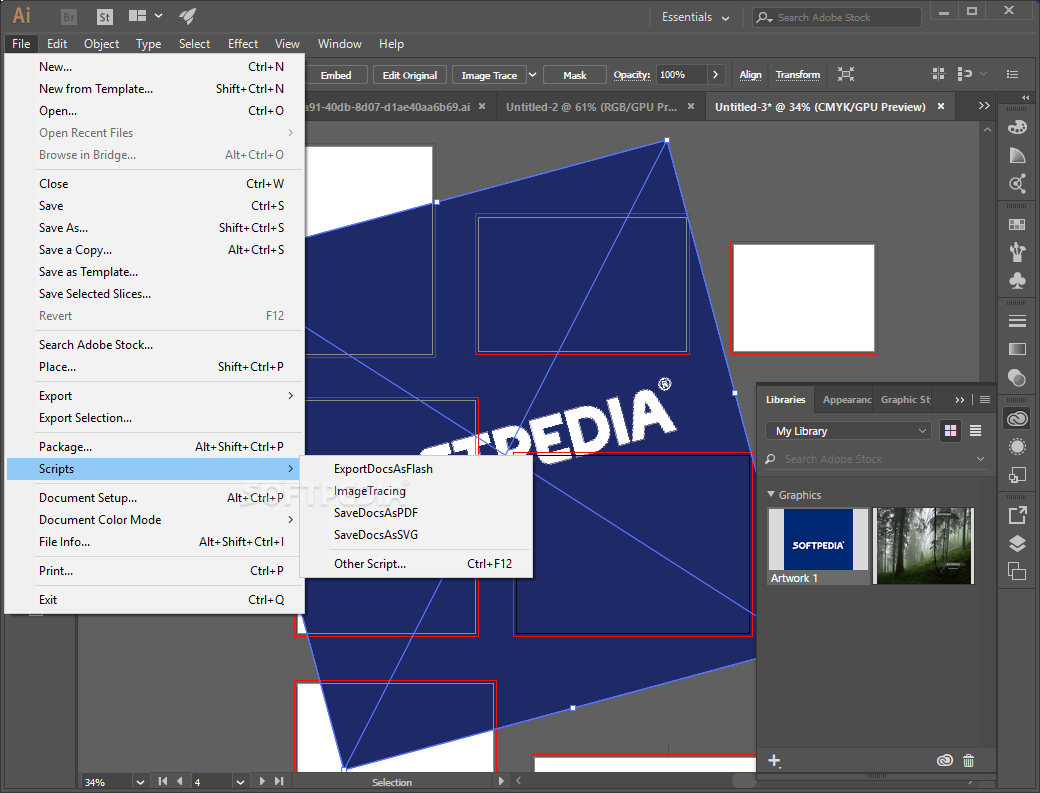Toggle the Libraries panel icon in the dock
Screen dimensions: 1040x793
1017,418
